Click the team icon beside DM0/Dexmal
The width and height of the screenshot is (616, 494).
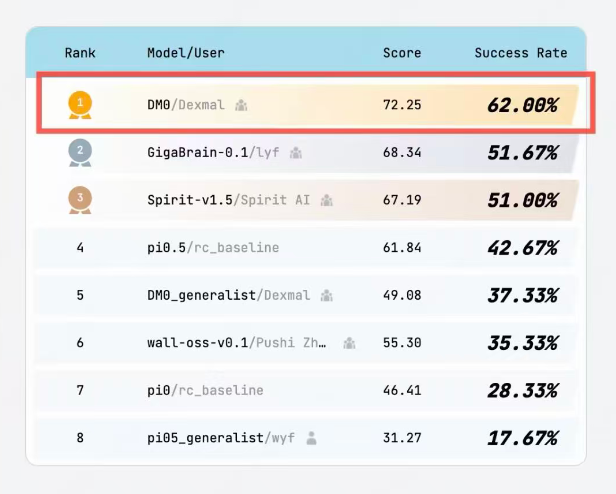point(241,104)
